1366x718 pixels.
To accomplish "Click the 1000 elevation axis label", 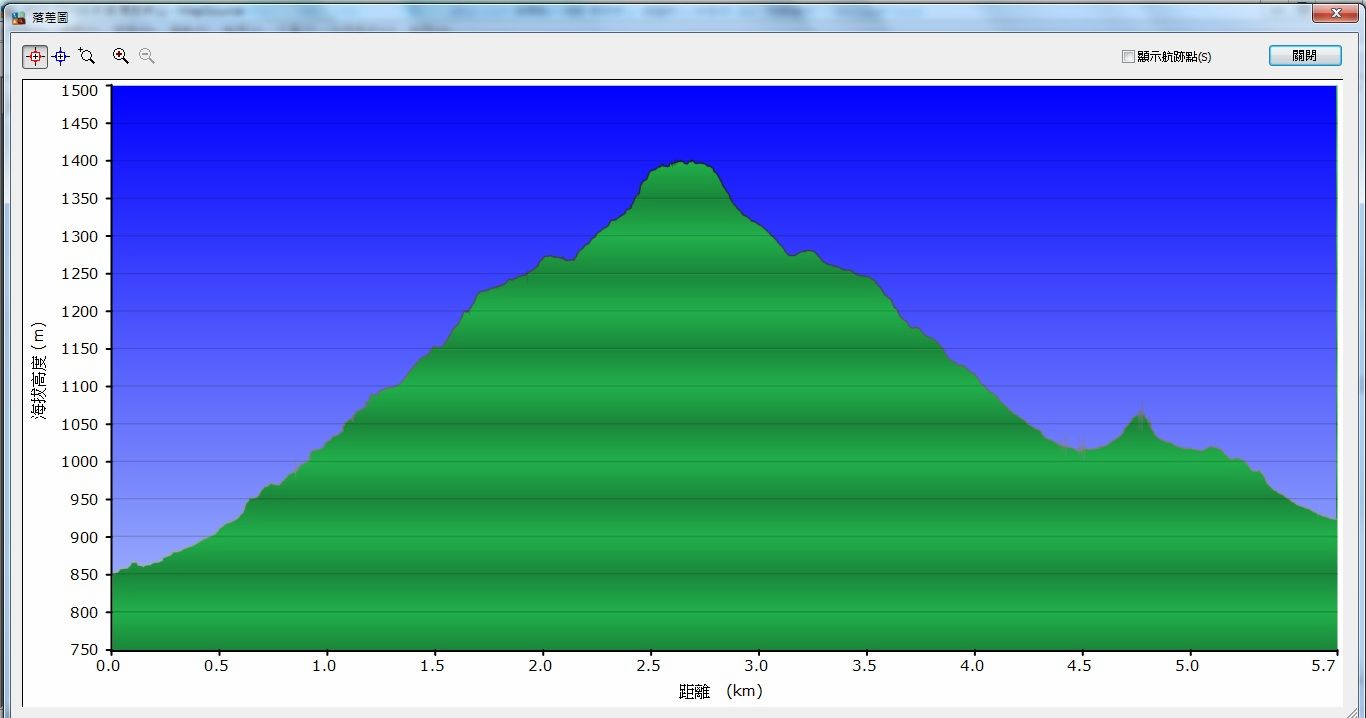I will coord(80,462).
